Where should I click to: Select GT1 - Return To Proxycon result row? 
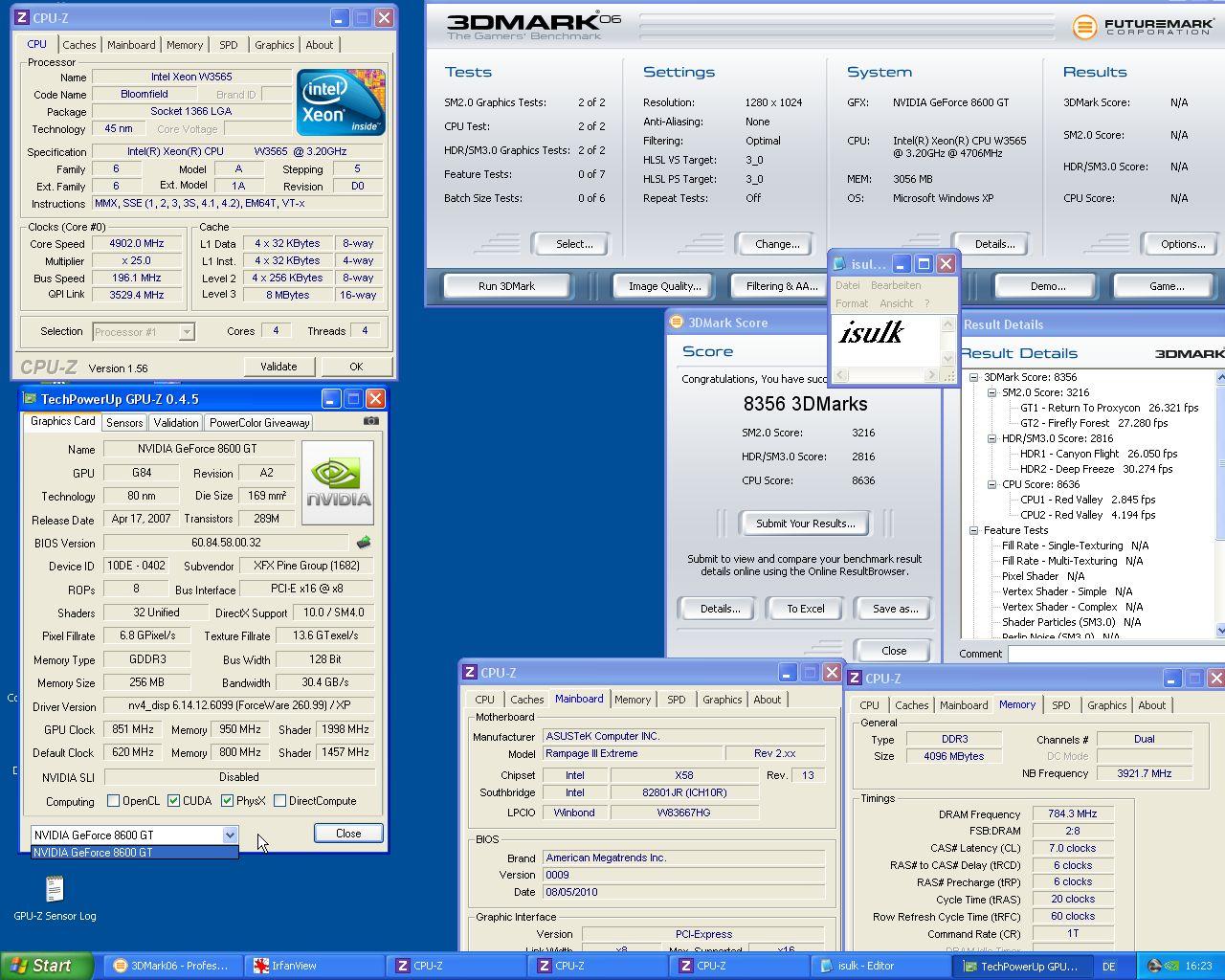(1109, 408)
